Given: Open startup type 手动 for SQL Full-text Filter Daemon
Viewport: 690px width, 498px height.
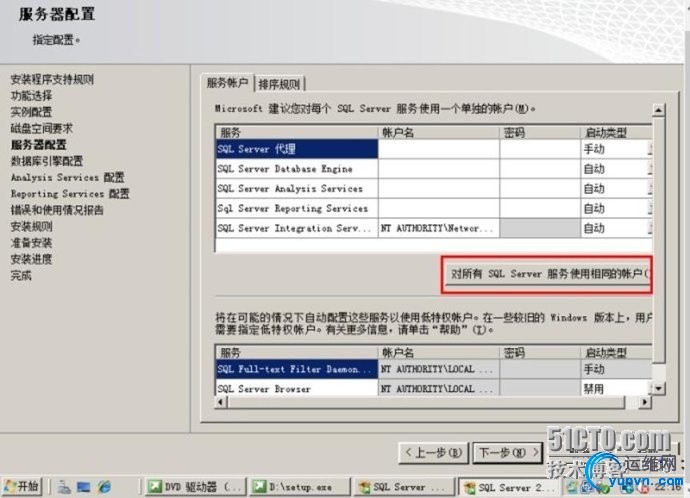Looking at the screenshot, I should point(616,369).
